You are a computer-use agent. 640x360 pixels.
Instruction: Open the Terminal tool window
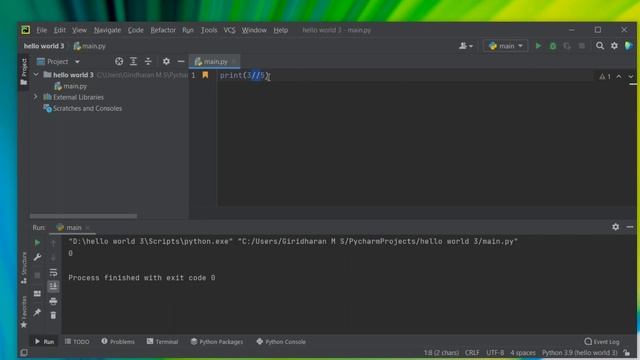pos(162,342)
